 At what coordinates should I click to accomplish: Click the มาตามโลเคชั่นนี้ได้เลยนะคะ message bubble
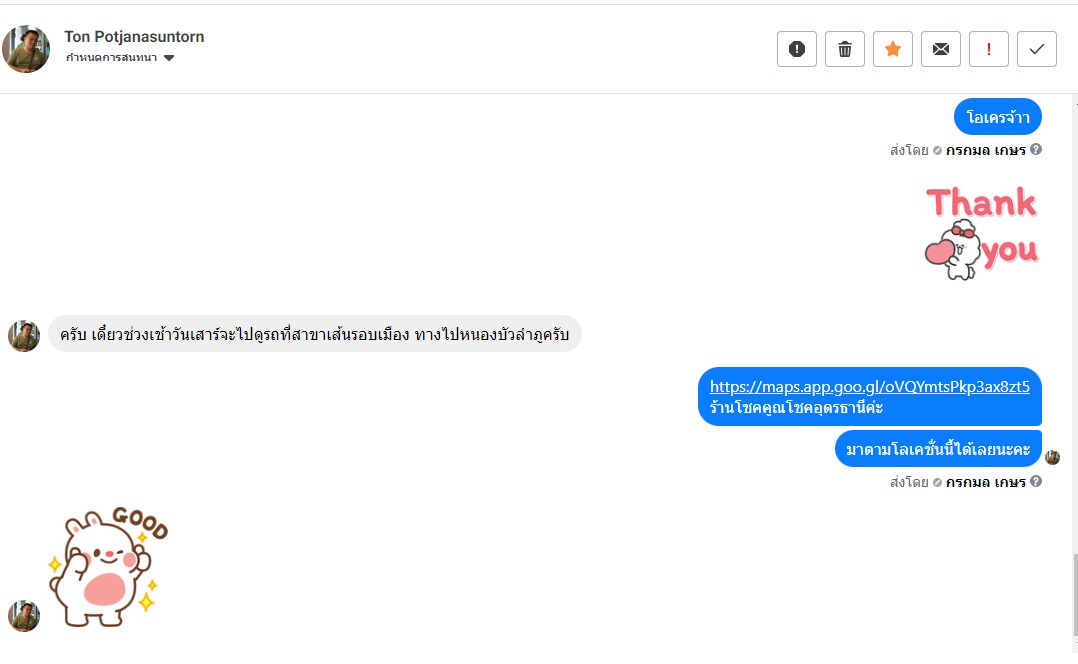(x=938, y=449)
